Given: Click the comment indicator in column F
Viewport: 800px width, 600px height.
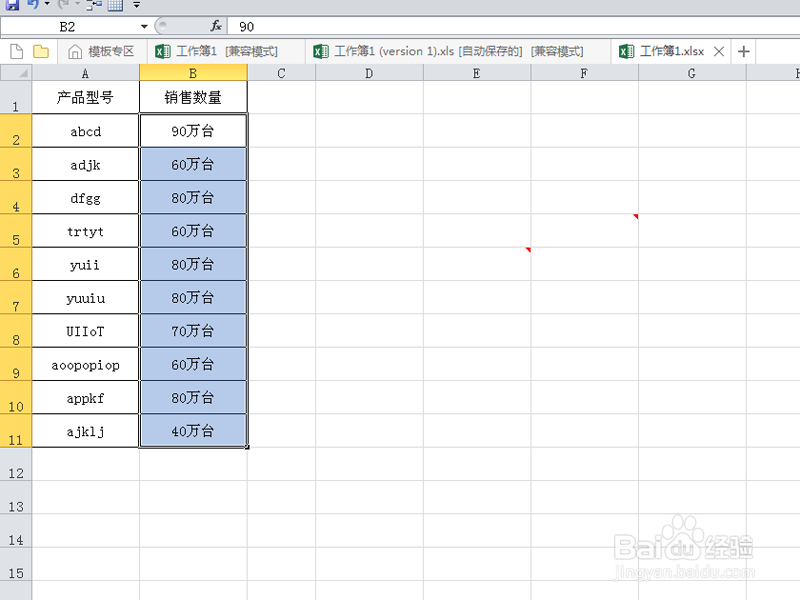Looking at the screenshot, I should coord(636,216).
